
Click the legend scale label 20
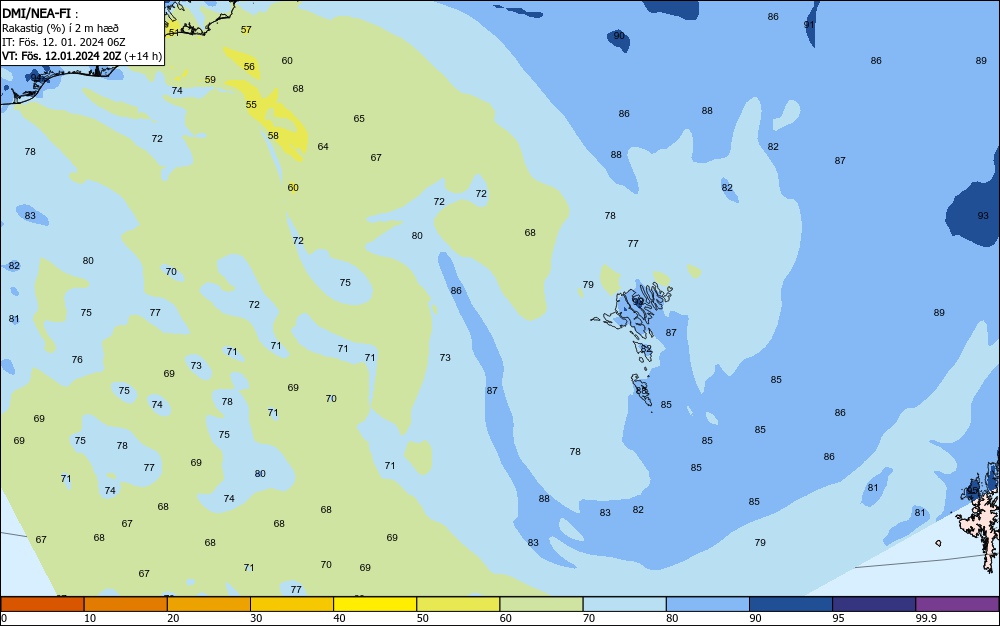(x=173, y=618)
